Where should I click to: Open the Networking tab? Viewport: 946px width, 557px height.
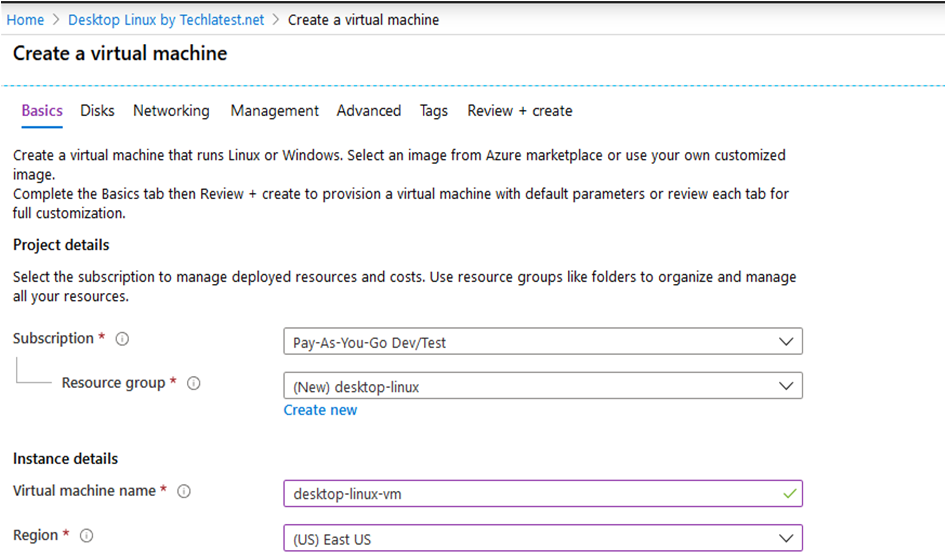171,111
